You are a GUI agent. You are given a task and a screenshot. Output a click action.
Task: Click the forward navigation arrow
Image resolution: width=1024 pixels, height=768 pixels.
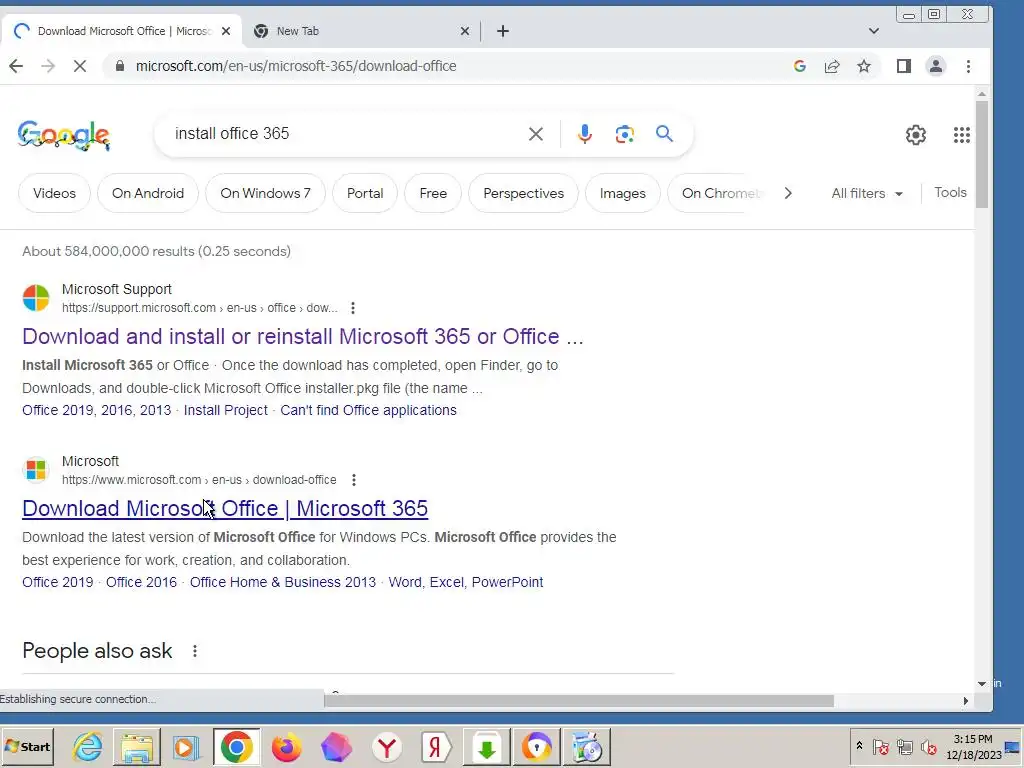pyautogui.click(x=48, y=66)
